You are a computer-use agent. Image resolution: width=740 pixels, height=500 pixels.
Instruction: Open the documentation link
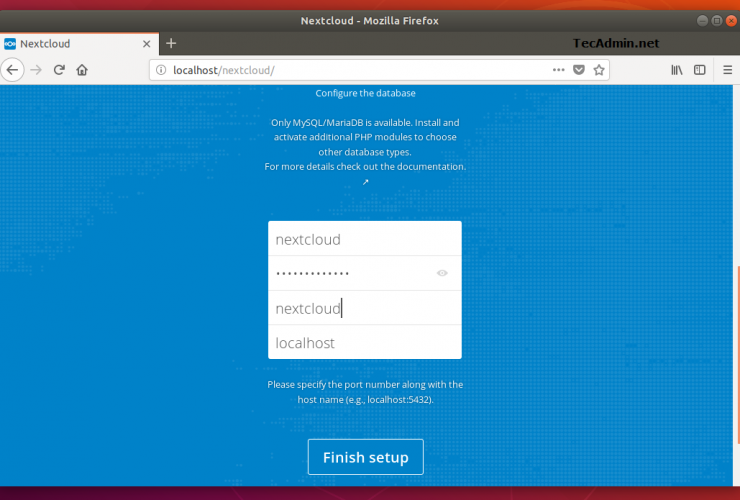pos(365,182)
